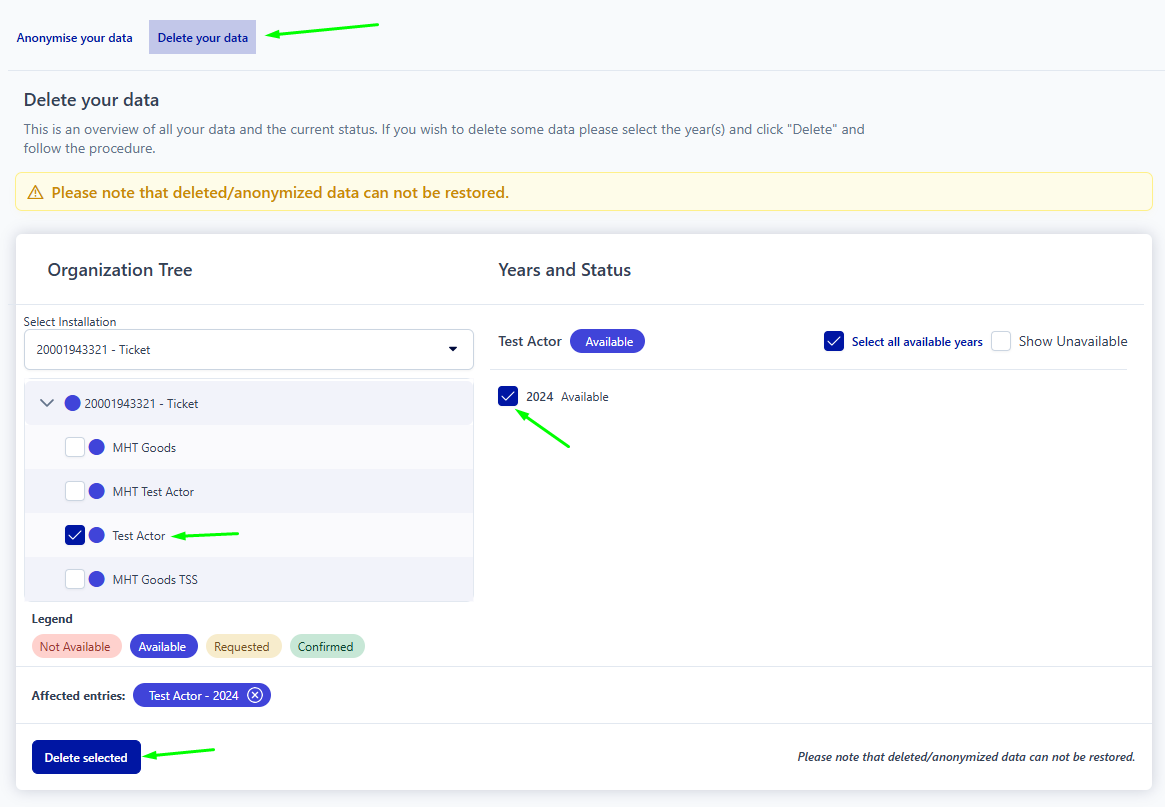Click the 20001943321 - Ticket tree root label
Viewport: 1165px width, 807px height.
(141, 404)
